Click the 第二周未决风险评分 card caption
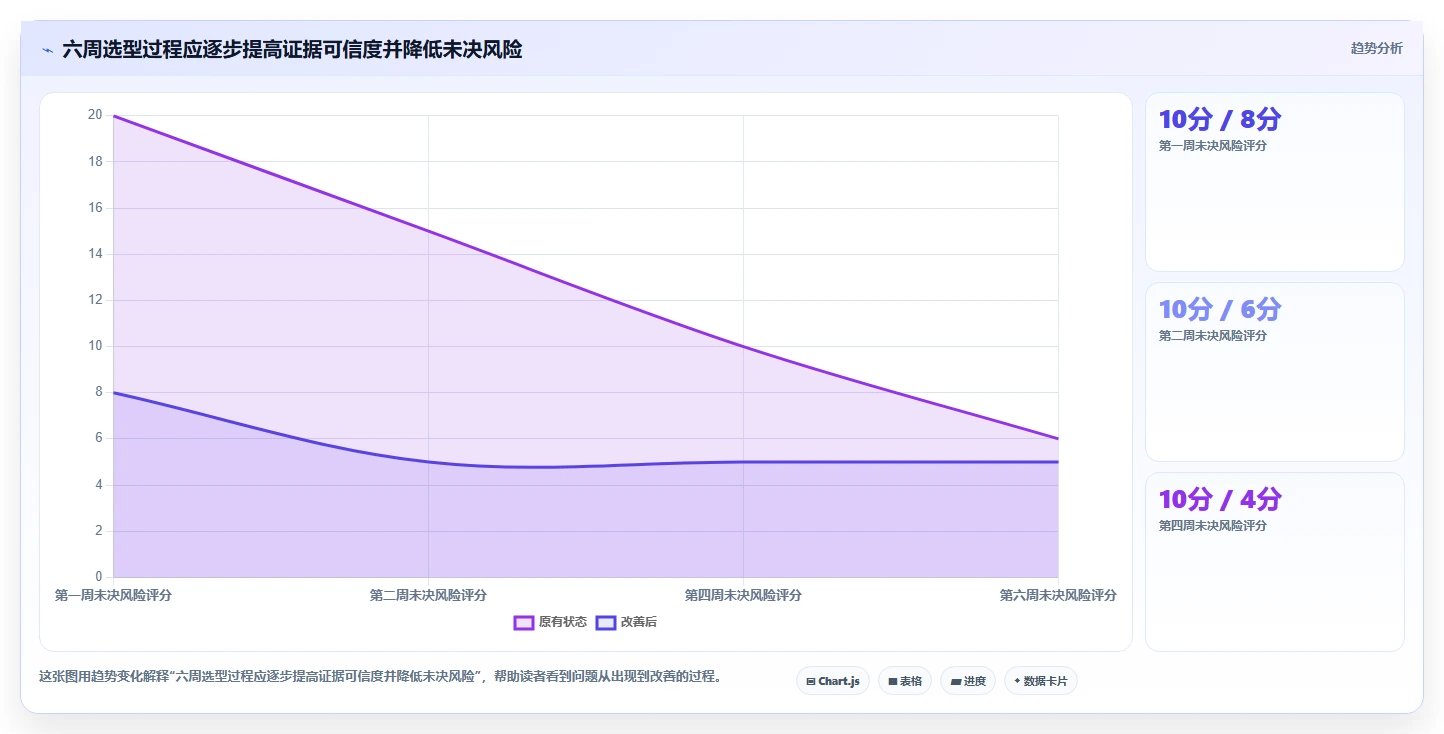Screen dimensions: 1444x734 [1213, 336]
